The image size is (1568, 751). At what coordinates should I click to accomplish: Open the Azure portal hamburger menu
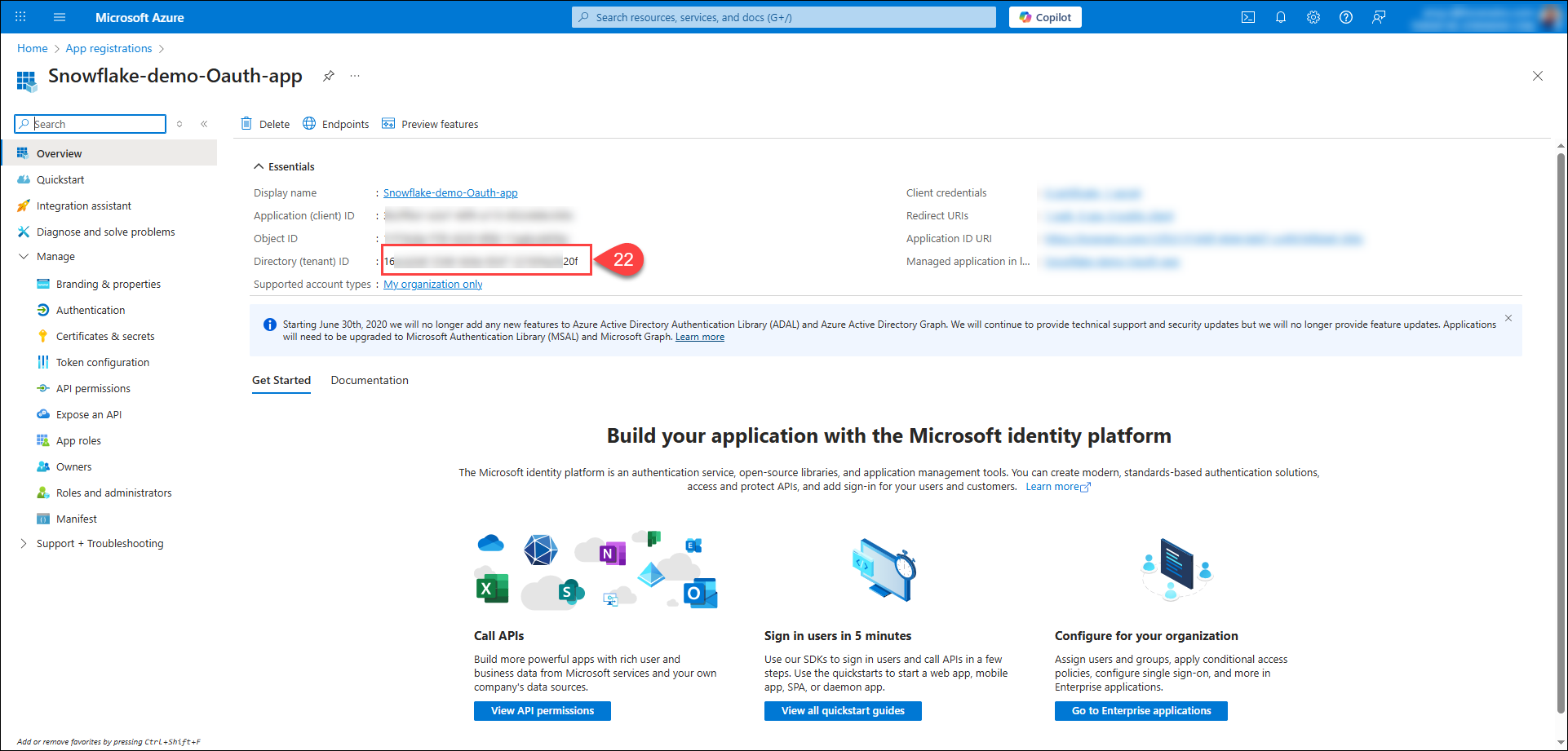(59, 17)
